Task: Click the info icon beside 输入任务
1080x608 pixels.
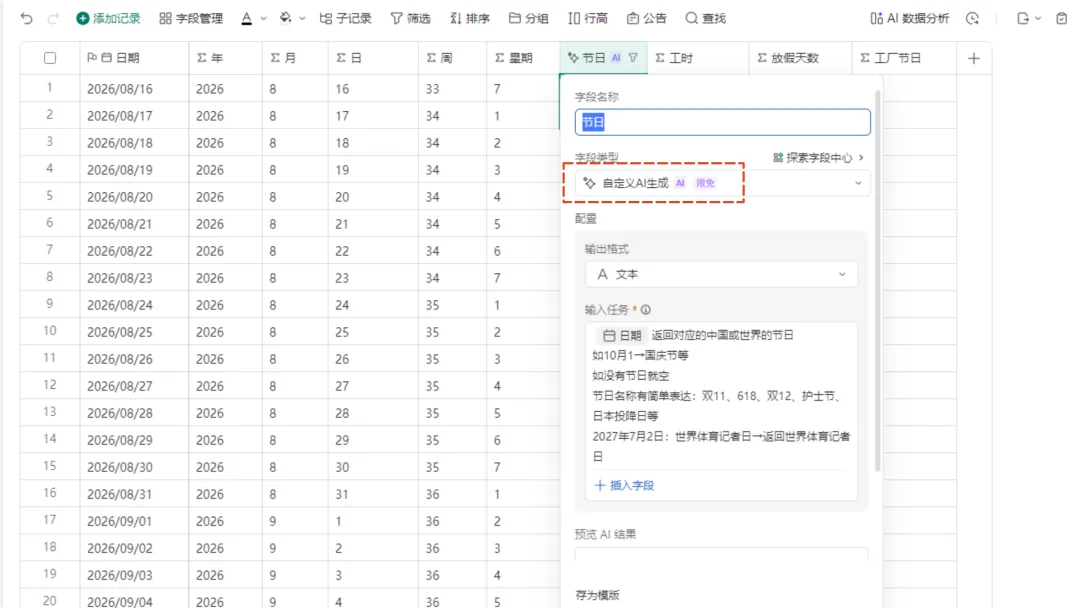Action: (645, 310)
